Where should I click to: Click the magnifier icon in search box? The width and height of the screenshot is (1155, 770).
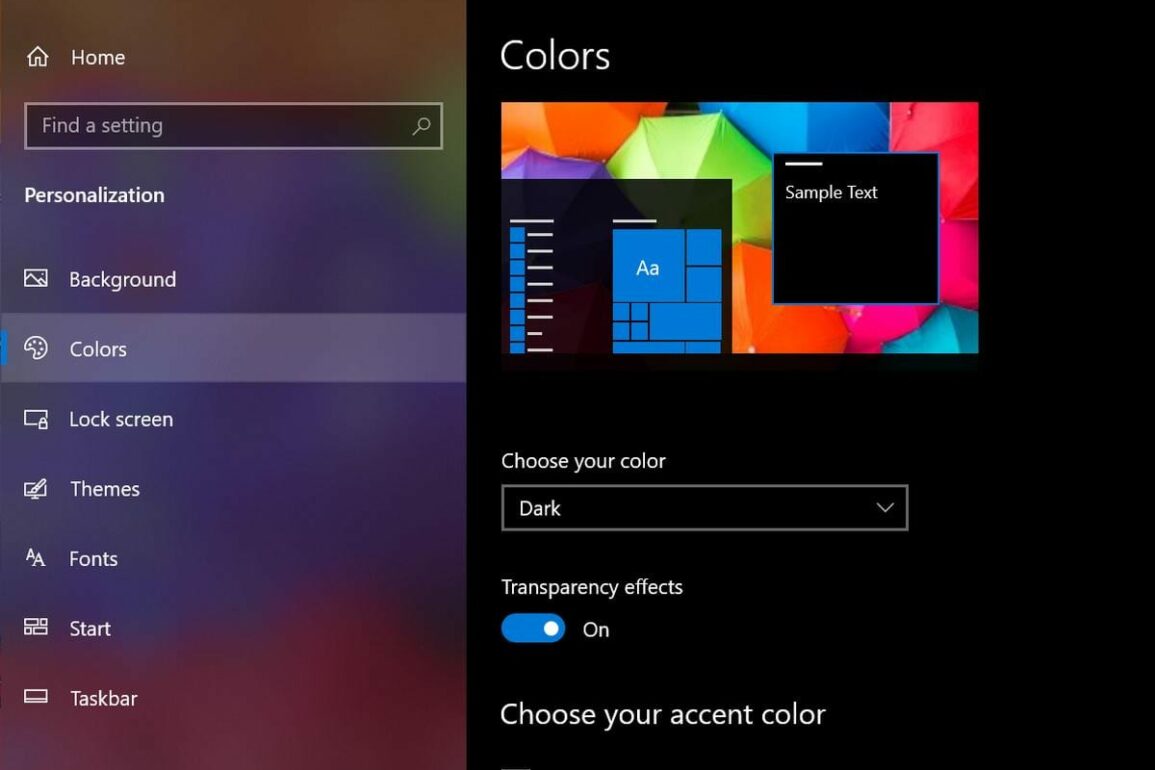(421, 126)
